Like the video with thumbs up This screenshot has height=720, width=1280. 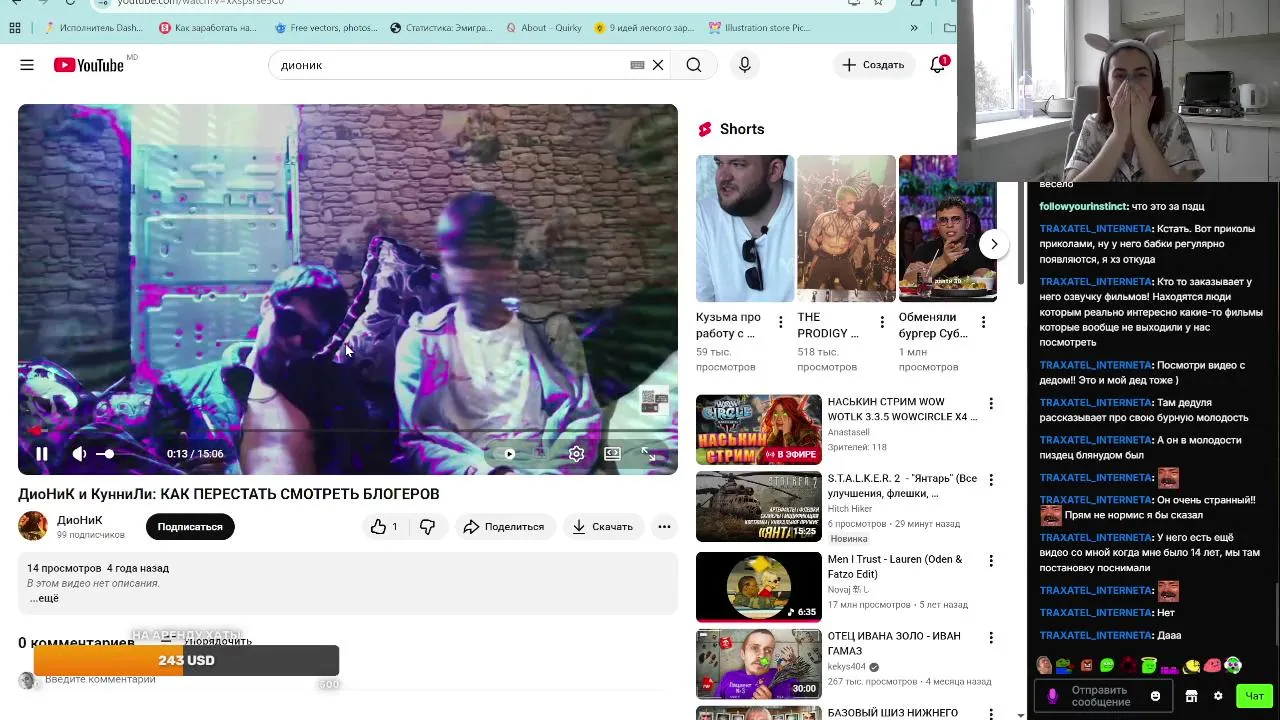pyautogui.click(x=385, y=527)
